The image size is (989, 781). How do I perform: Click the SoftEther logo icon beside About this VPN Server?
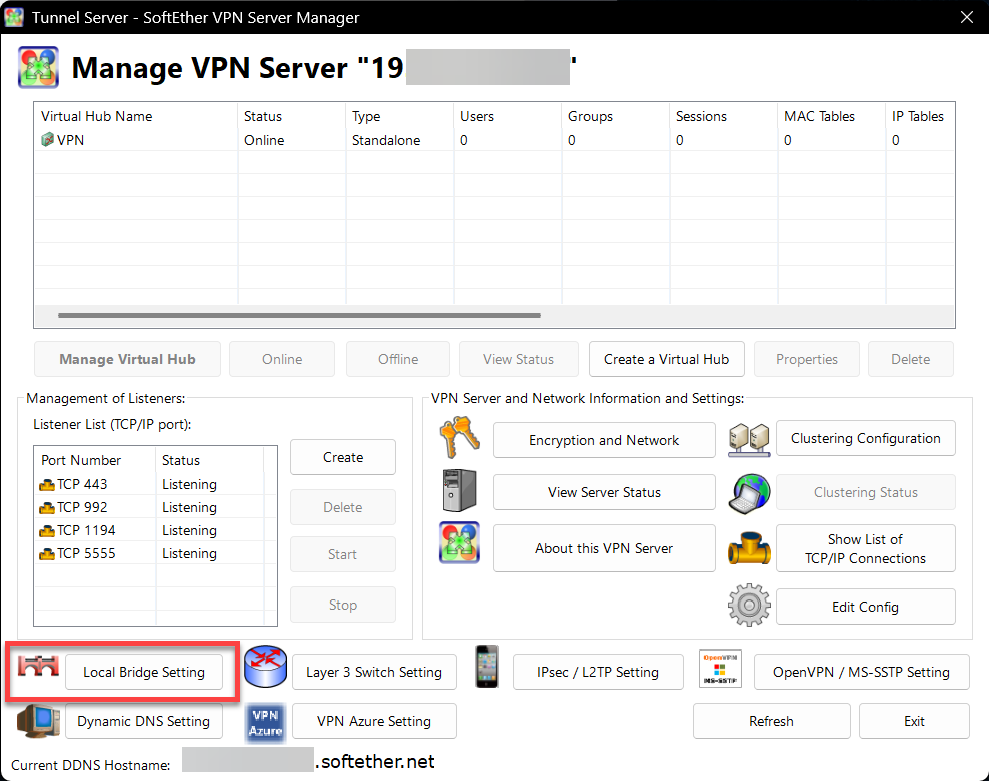point(459,543)
